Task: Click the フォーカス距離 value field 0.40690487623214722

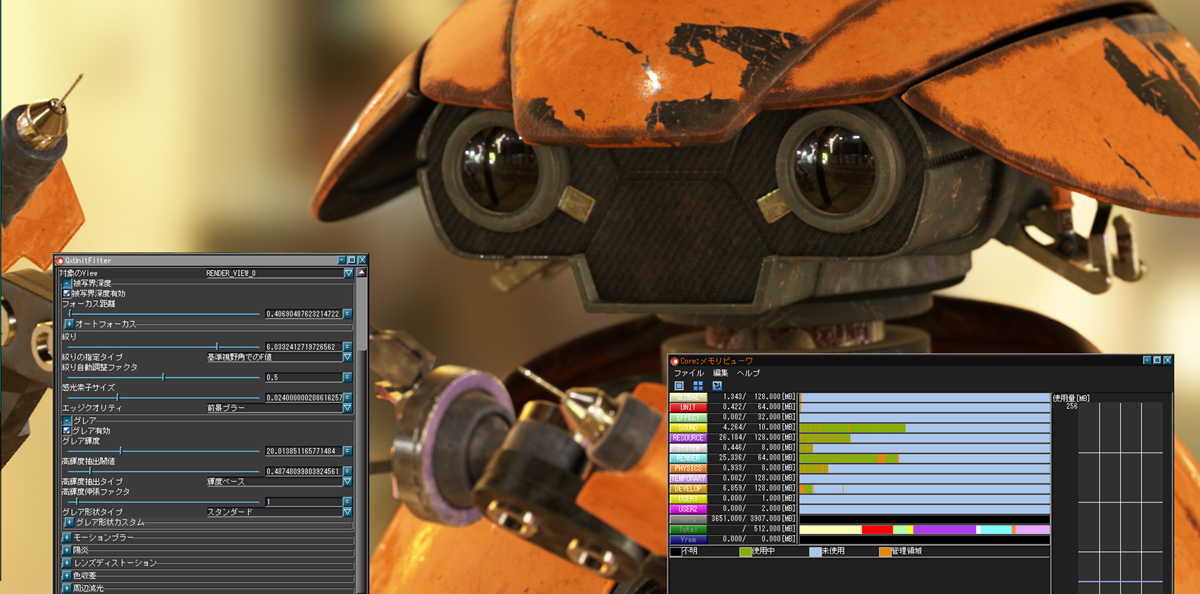Action: coord(303,314)
